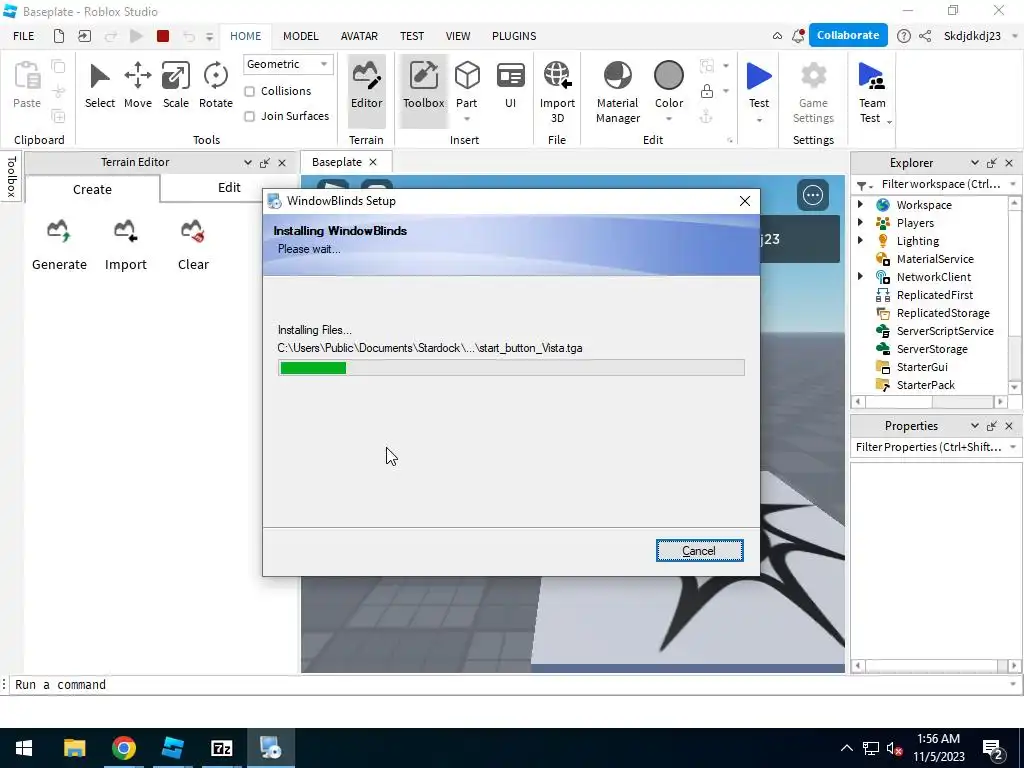Screen dimensions: 1024x768
Task: Open 7-Zip from the taskbar
Action: tap(221, 748)
